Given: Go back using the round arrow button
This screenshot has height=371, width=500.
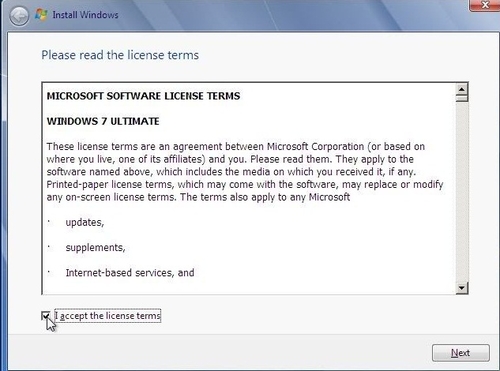Looking at the screenshot, I should pos(19,16).
